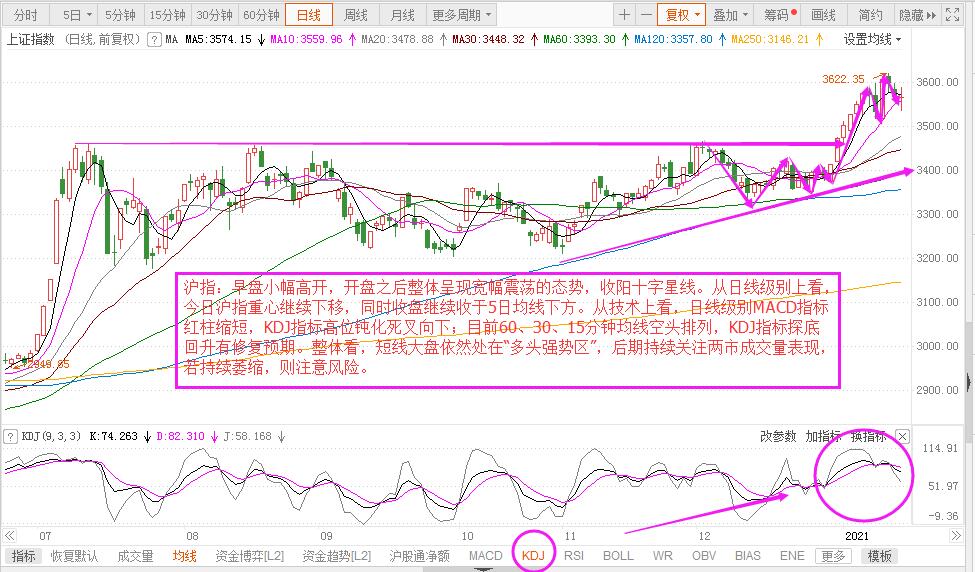This screenshot has height=572, width=975.
Task: Select KDJ indicator tab
Action: [533, 556]
